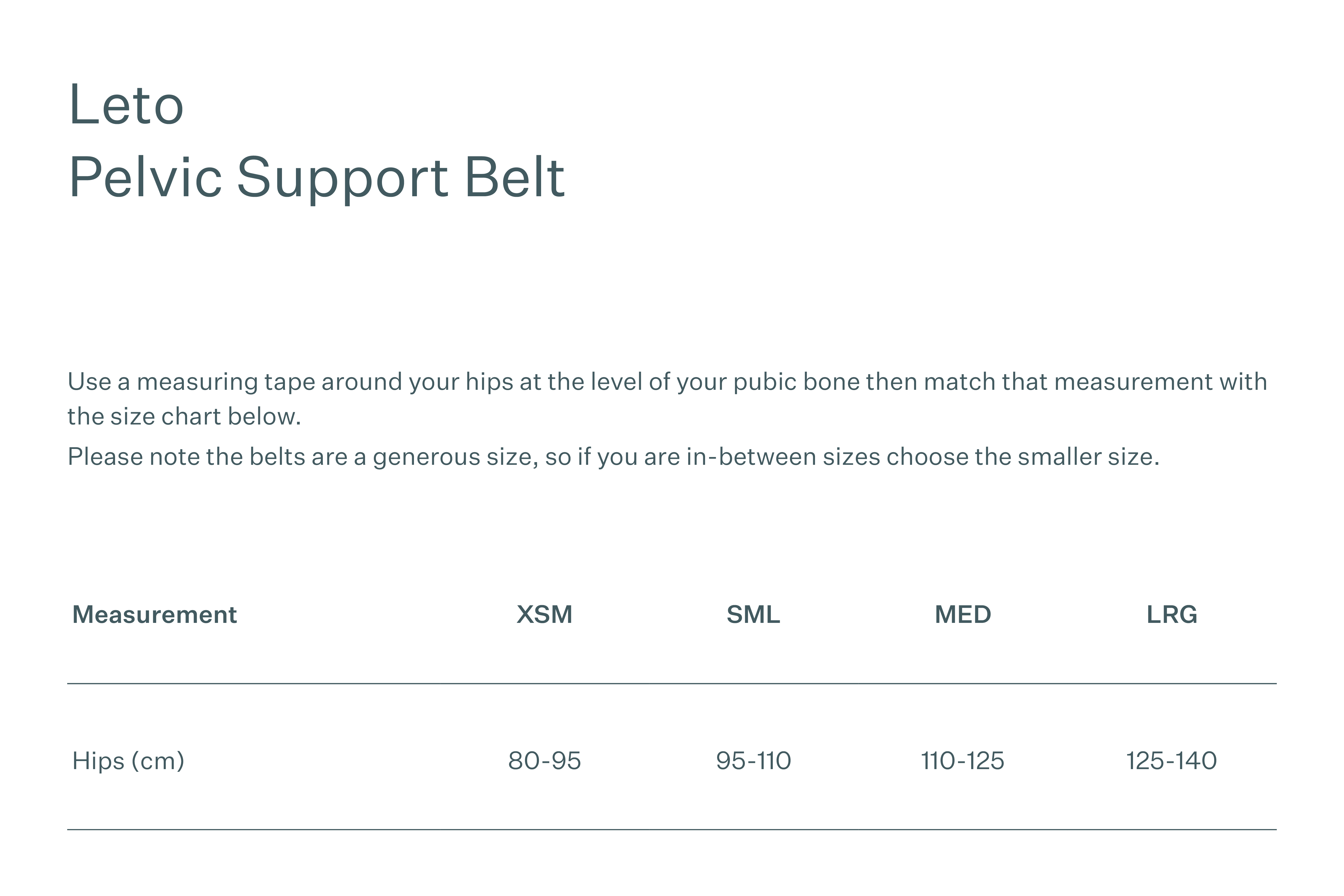1344x896 pixels.
Task: Click the divider line below the headers
Action: pyautogui.click(x=672, y=683)
